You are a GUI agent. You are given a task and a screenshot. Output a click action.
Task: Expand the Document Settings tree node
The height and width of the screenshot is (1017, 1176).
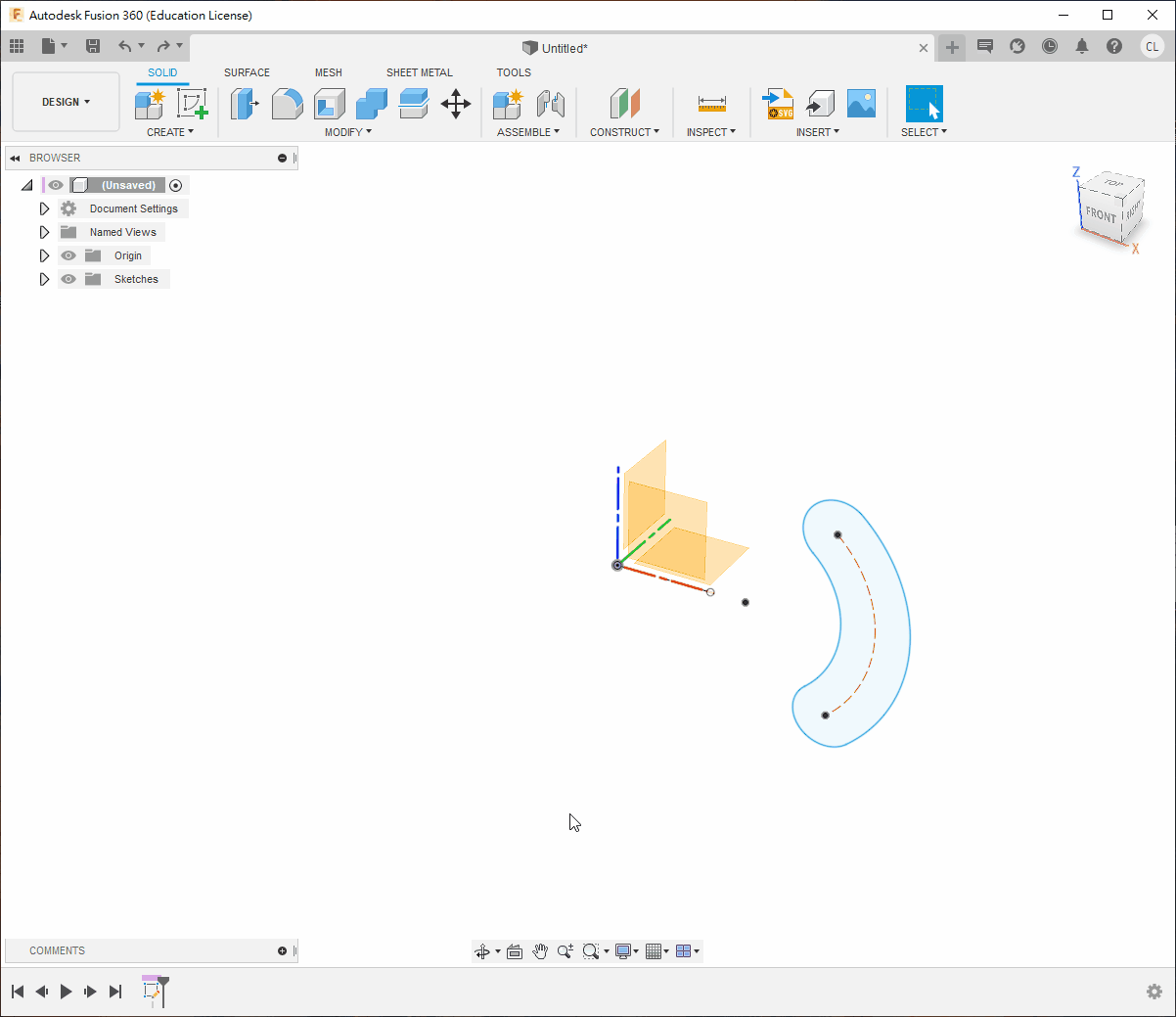pyautogui.click(x=44, y=208)
